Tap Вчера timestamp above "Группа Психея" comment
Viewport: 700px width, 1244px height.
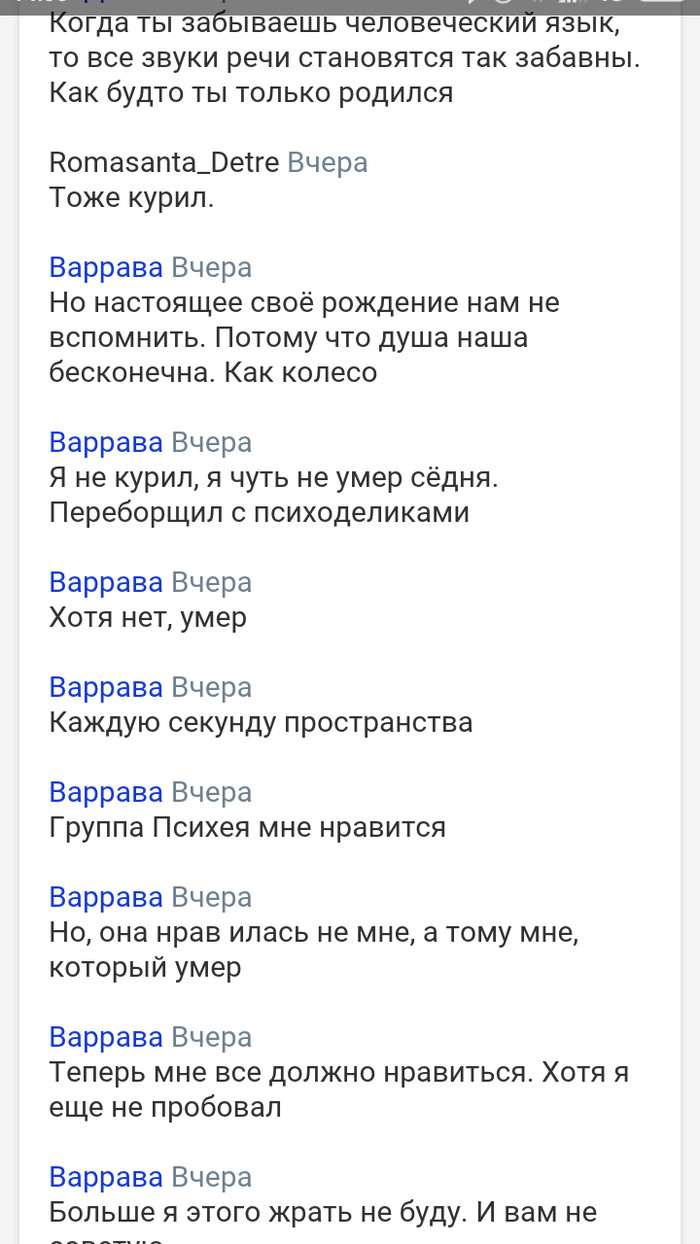pyautogui.click(x=211, y=792)
